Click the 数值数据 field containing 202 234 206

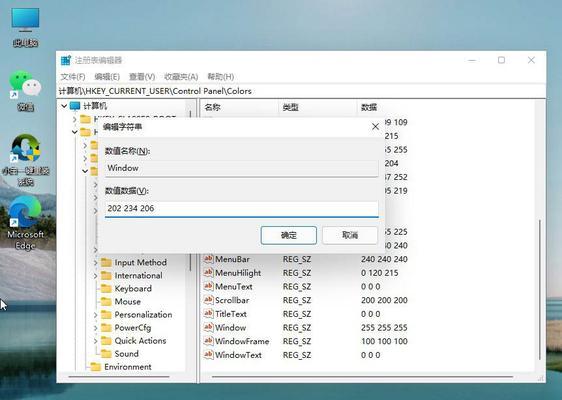242,208
